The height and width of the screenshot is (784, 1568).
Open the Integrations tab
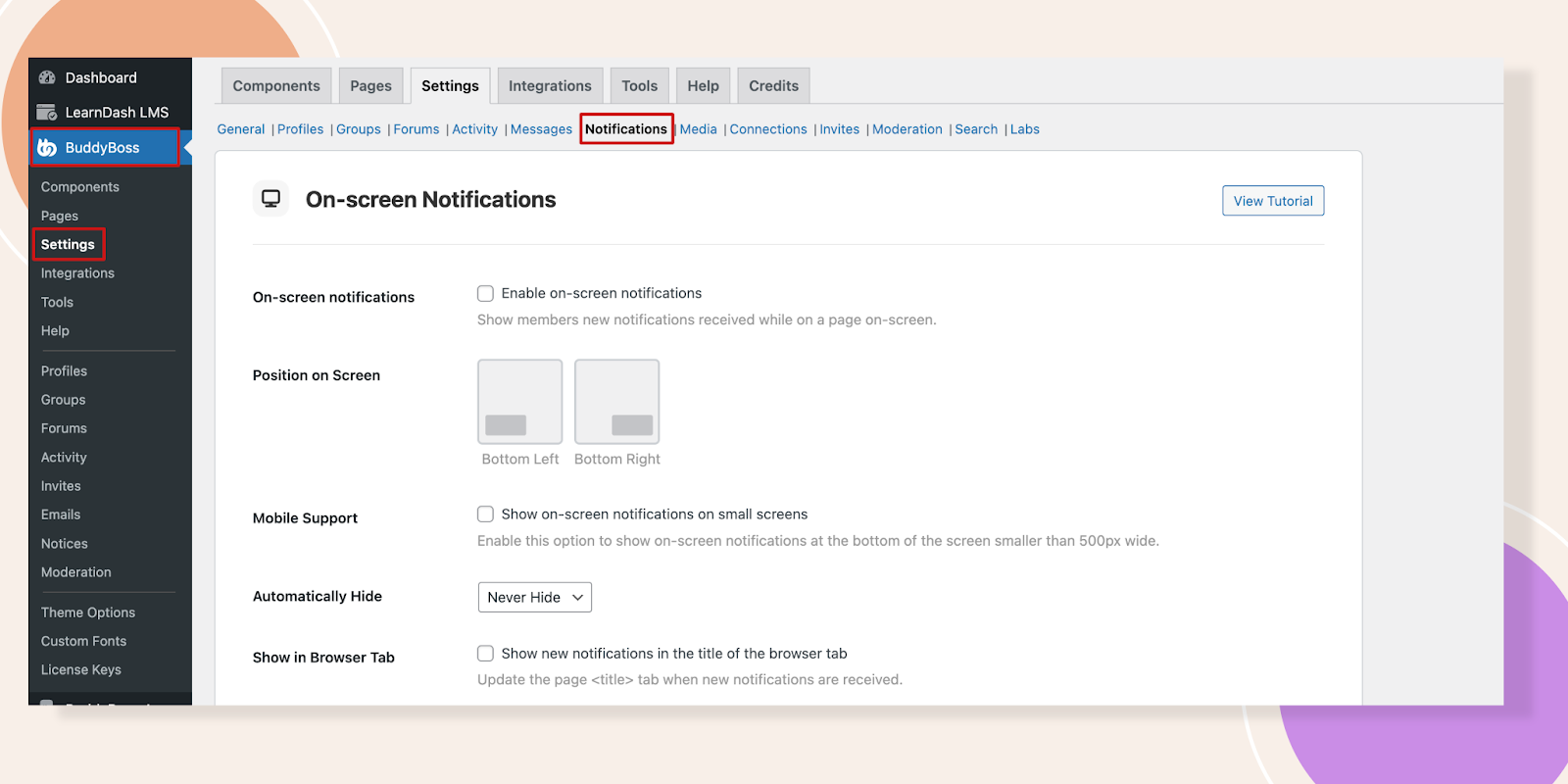(550, 86)
